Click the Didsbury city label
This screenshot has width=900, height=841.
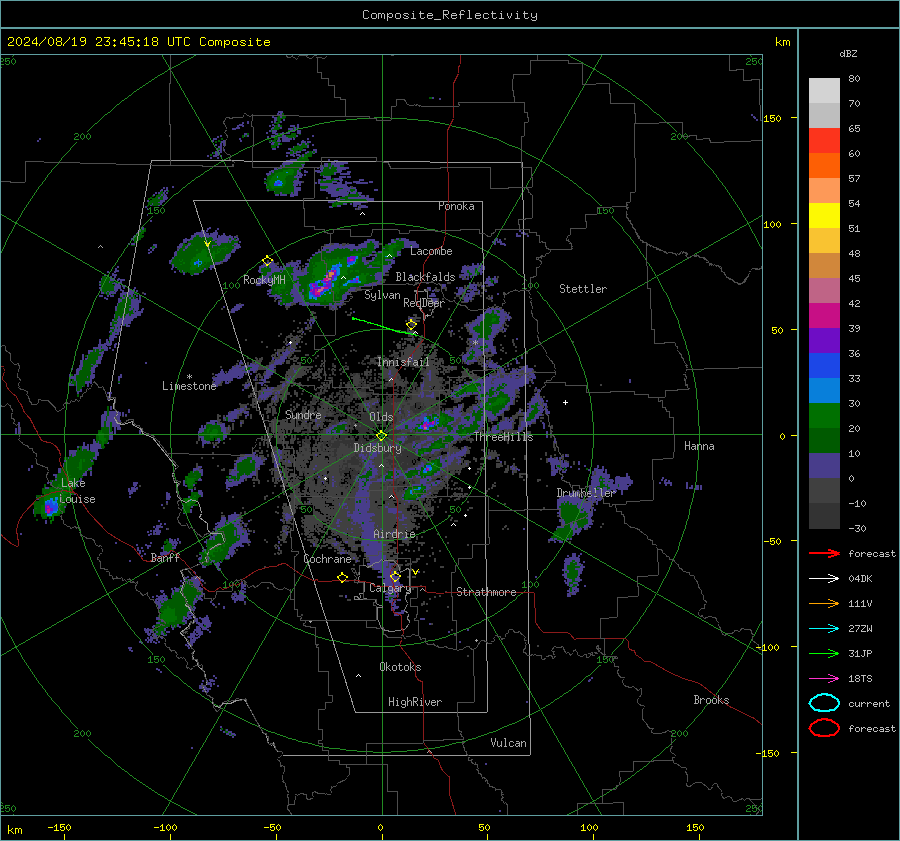click(x=377, y=448)
